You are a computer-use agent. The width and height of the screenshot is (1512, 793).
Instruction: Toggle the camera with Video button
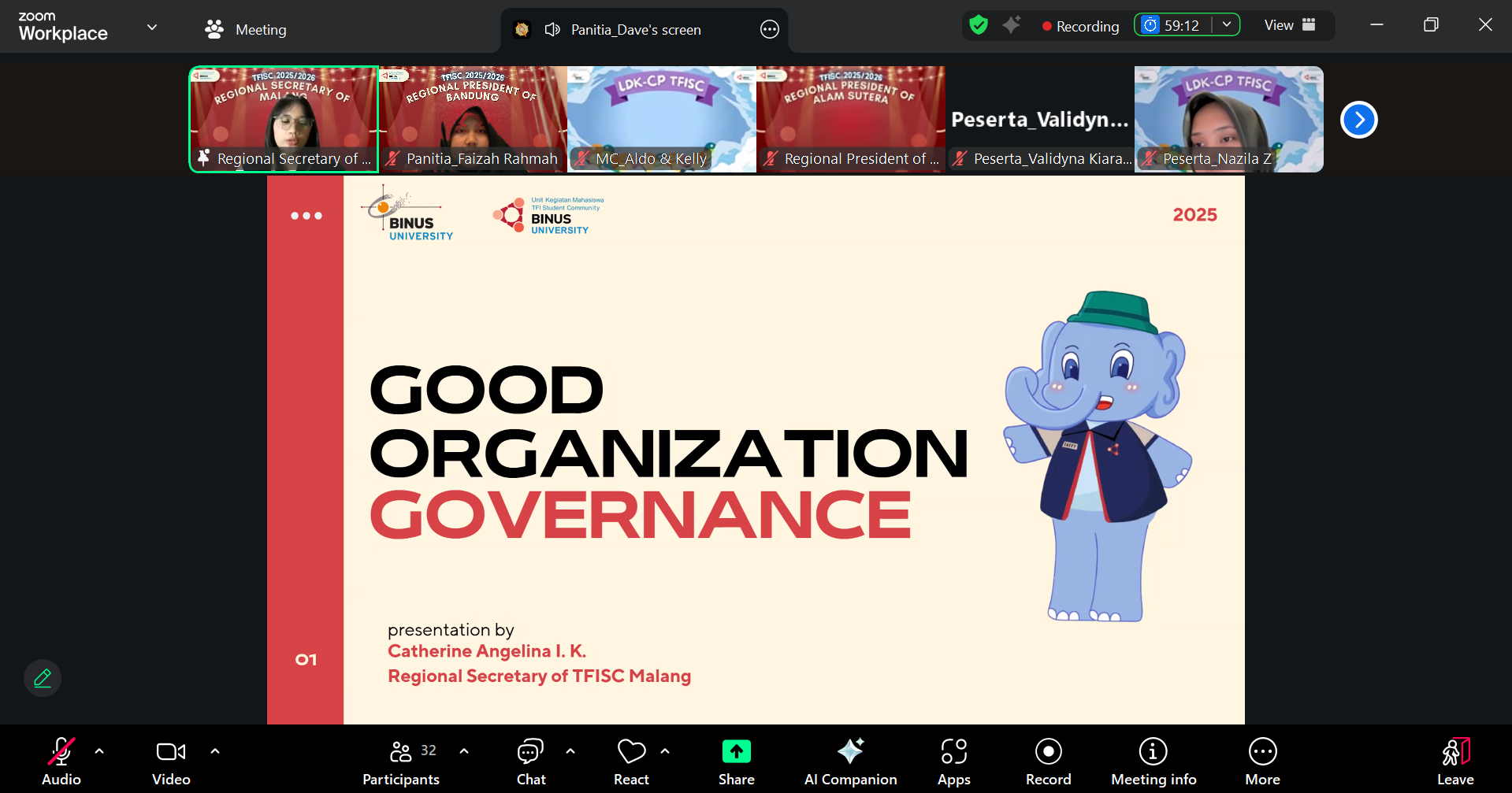click(171, 761)
